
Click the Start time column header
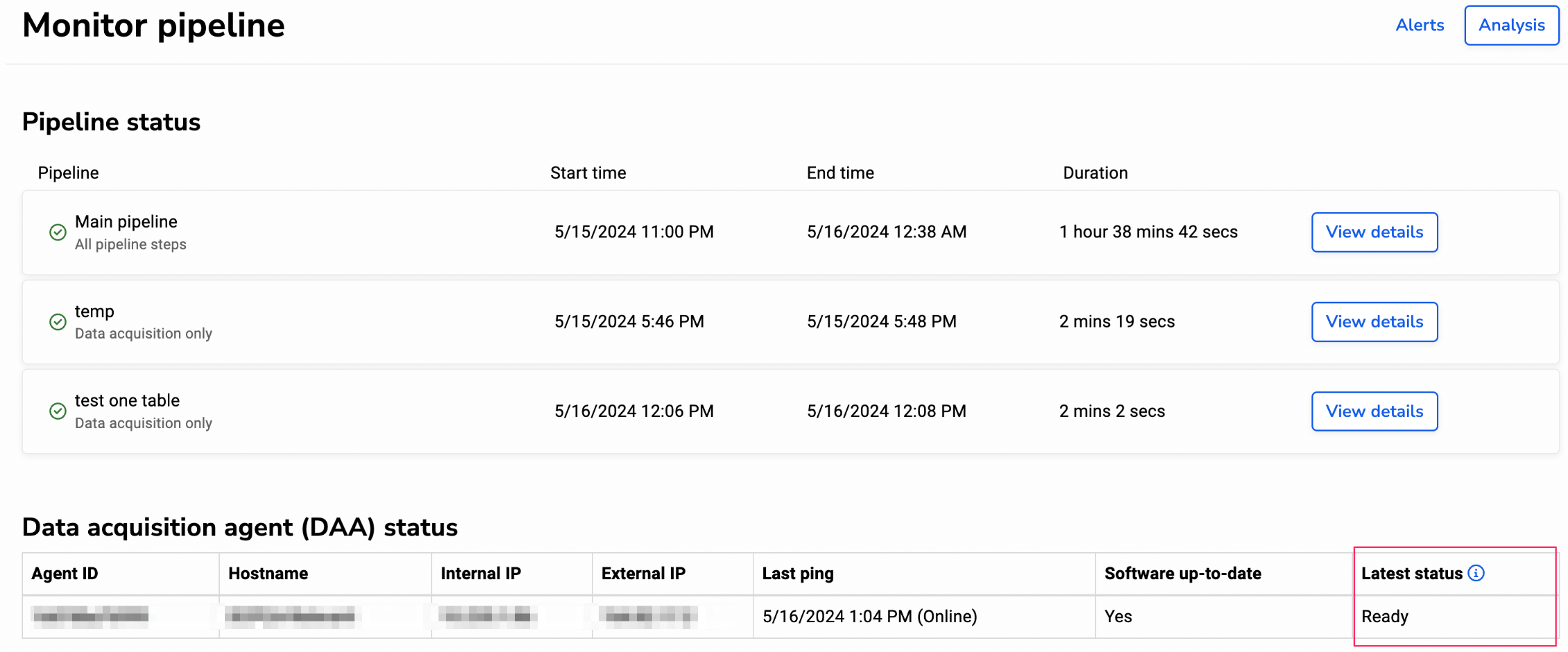pyautogui.click(x=588, y=172)
